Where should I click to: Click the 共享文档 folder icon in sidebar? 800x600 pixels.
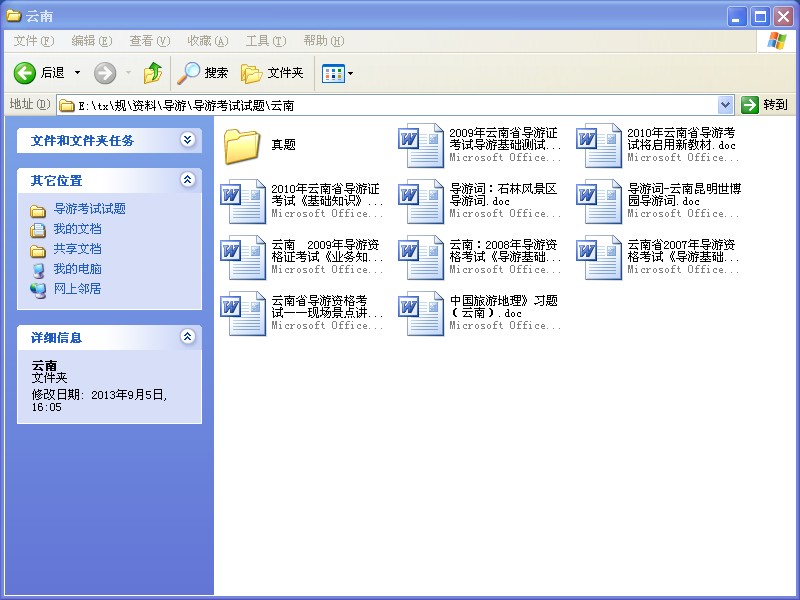tap(38, 250)
